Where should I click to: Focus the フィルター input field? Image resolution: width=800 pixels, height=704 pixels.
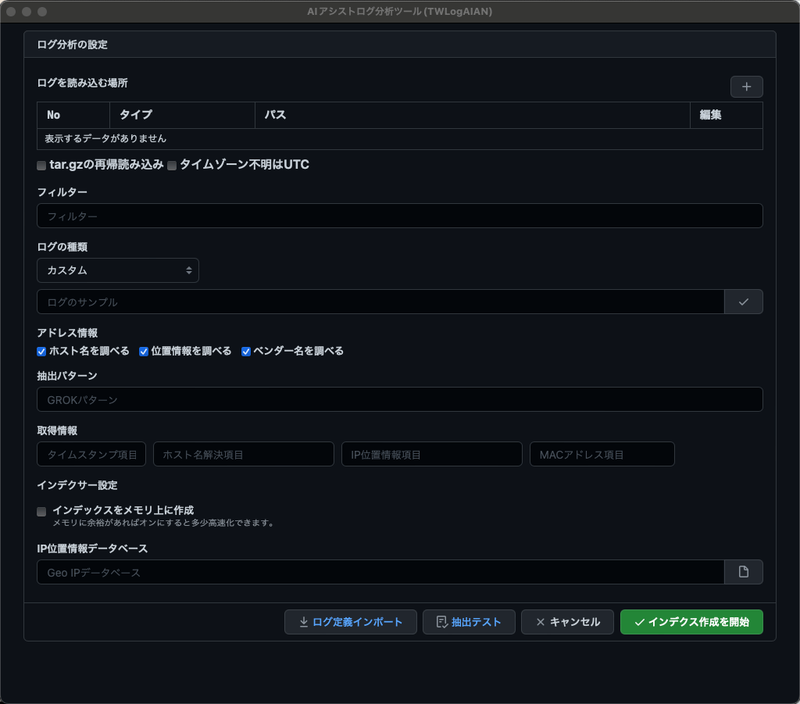400,216
